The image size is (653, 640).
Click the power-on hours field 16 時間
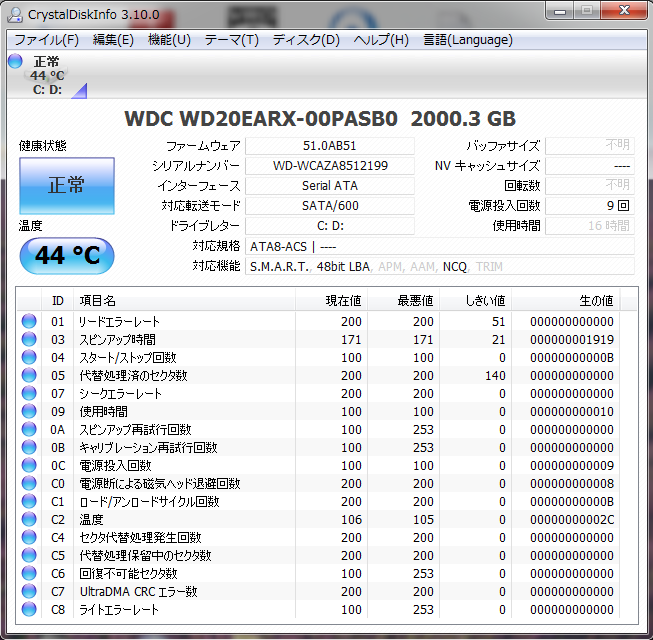click(x=590, y=226)
